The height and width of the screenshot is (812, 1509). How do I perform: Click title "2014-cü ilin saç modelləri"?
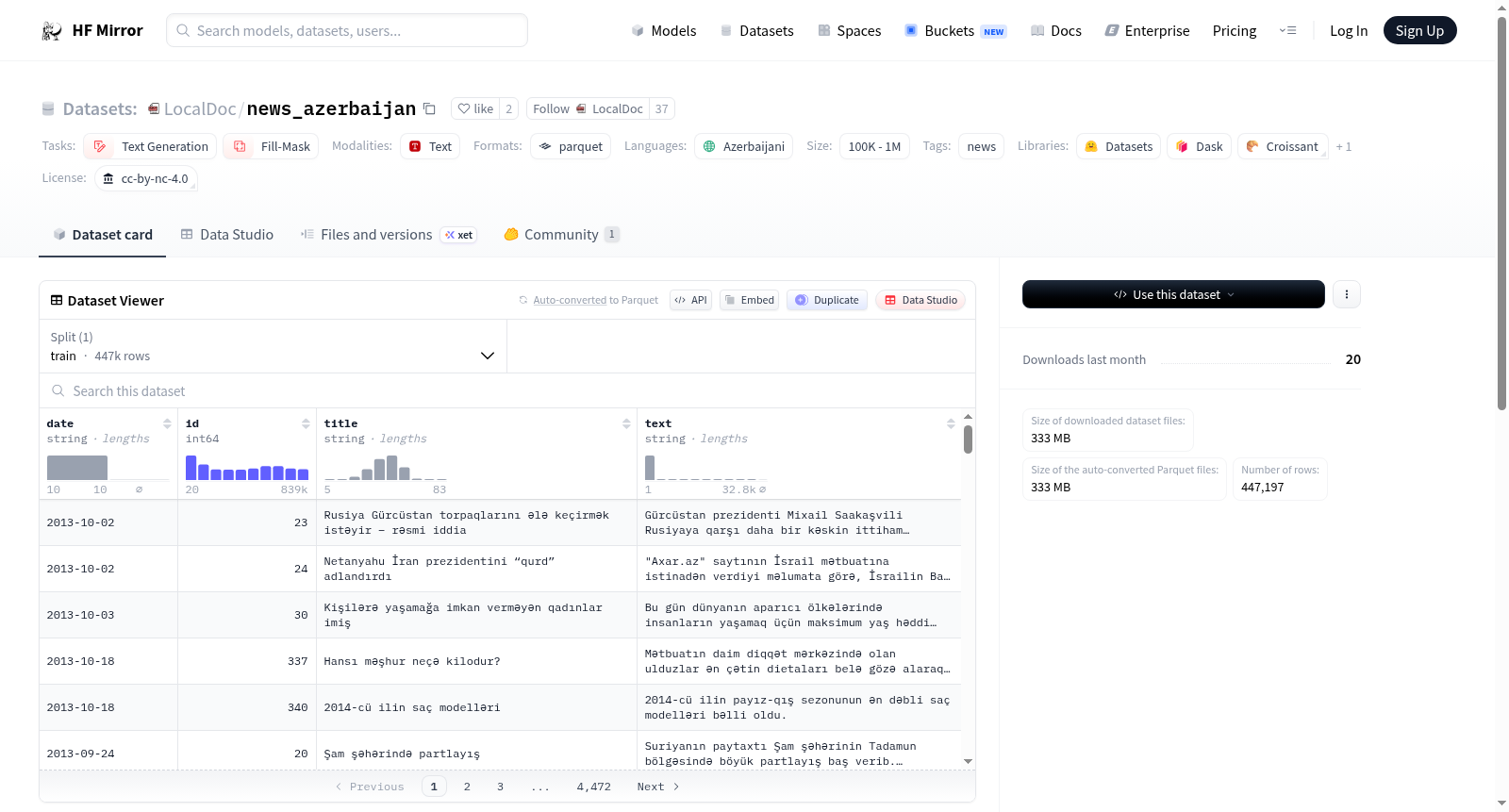click(412, 707)
